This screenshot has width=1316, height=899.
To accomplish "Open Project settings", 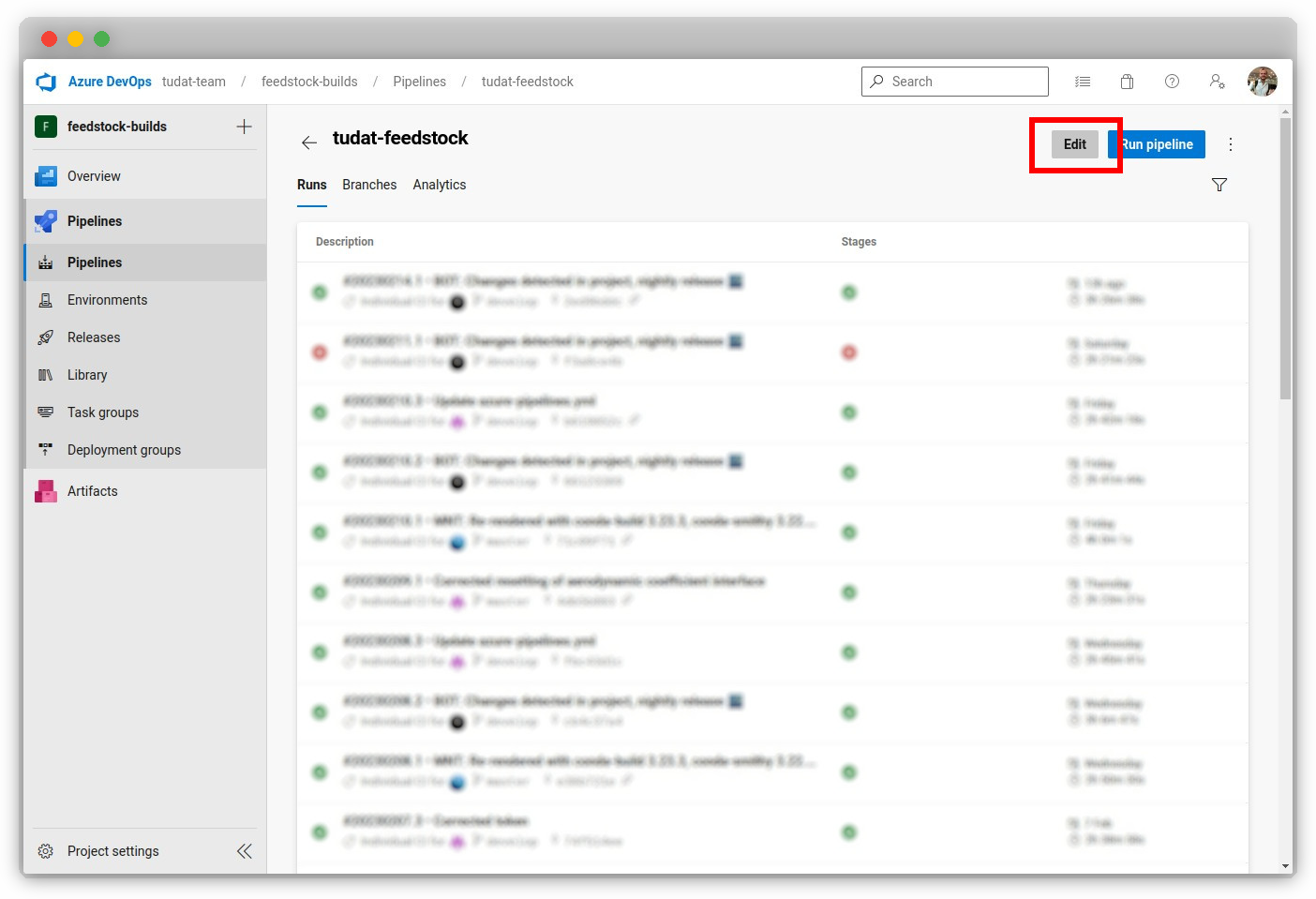I will [x=112, y=851].
